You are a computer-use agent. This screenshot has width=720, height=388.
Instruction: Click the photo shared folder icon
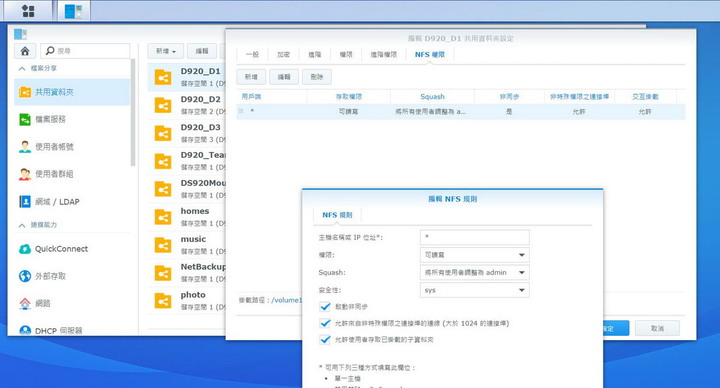point(163,301)
